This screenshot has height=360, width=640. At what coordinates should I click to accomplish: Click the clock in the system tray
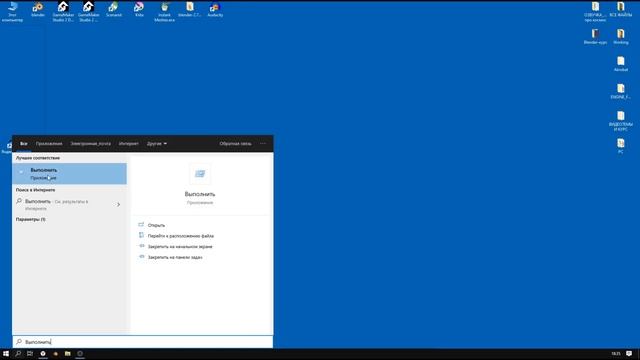[x=616, y=353]
